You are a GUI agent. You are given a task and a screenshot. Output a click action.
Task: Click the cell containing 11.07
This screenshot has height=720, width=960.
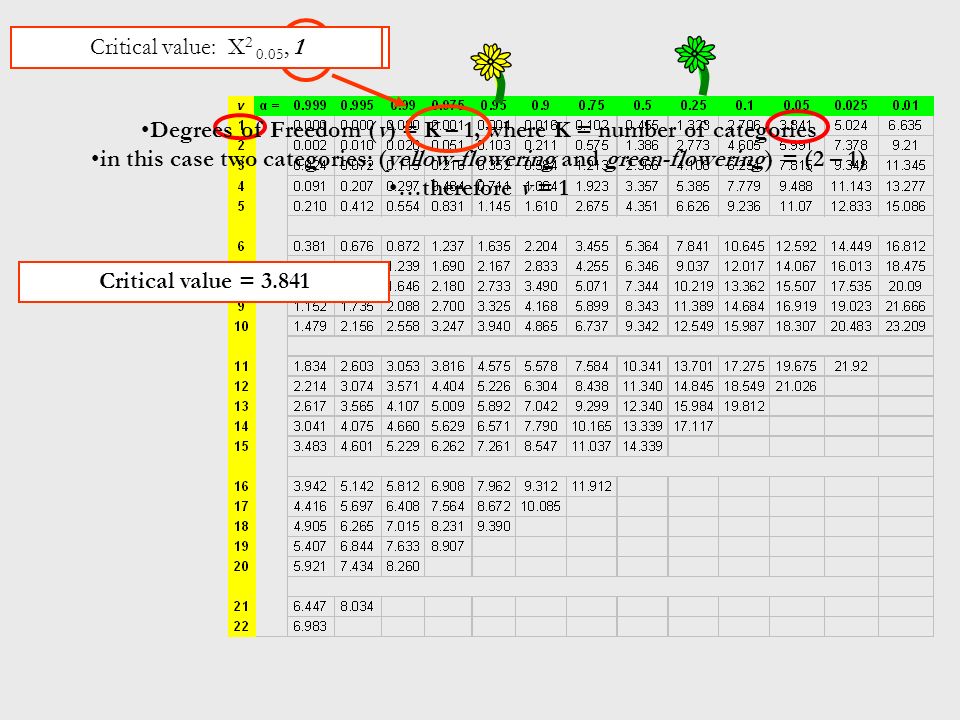tap(796, 206)
